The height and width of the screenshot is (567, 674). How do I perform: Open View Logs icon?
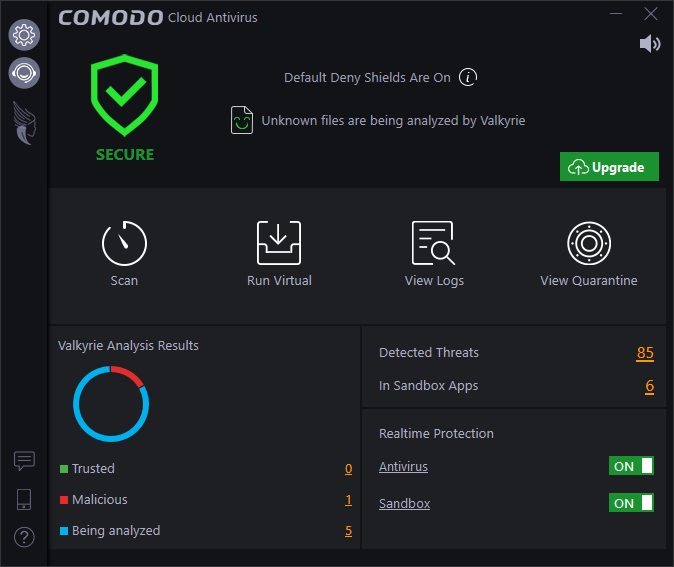click(x=433, y=243)
